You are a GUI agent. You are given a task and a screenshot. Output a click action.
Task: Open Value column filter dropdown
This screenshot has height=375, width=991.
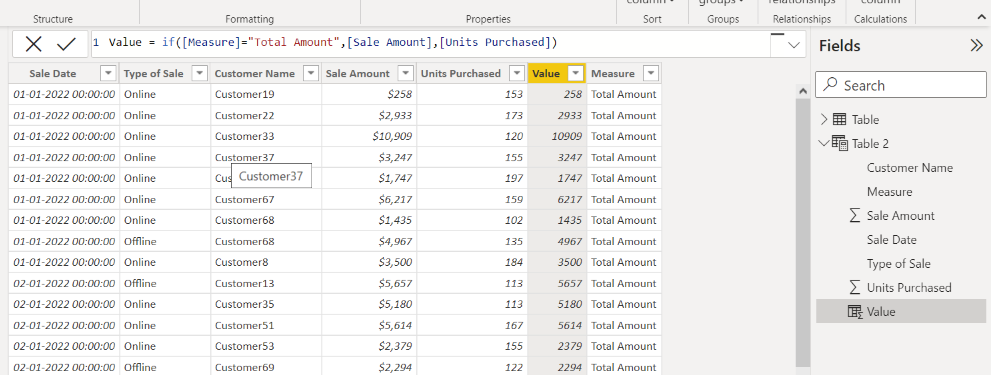[x=575, y=74]
